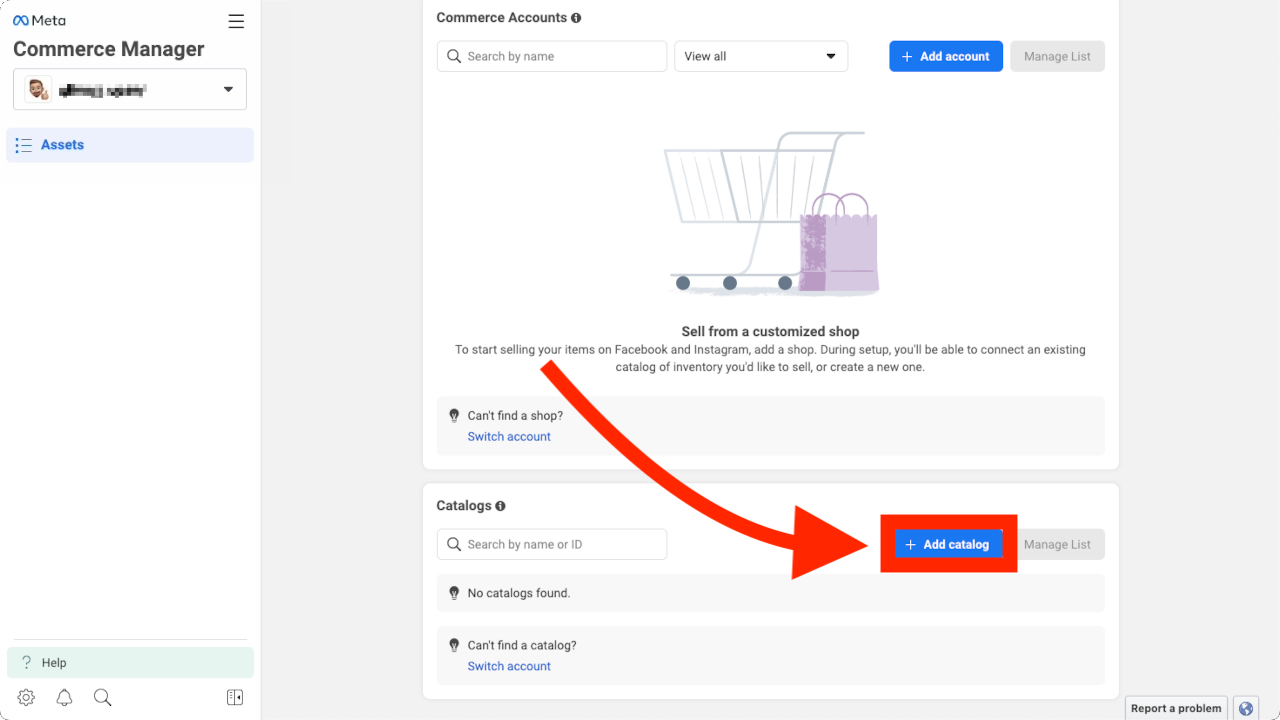Click Report a problem button
The height and width of the screenshot is (720, 1280).
click(1176, 708)
